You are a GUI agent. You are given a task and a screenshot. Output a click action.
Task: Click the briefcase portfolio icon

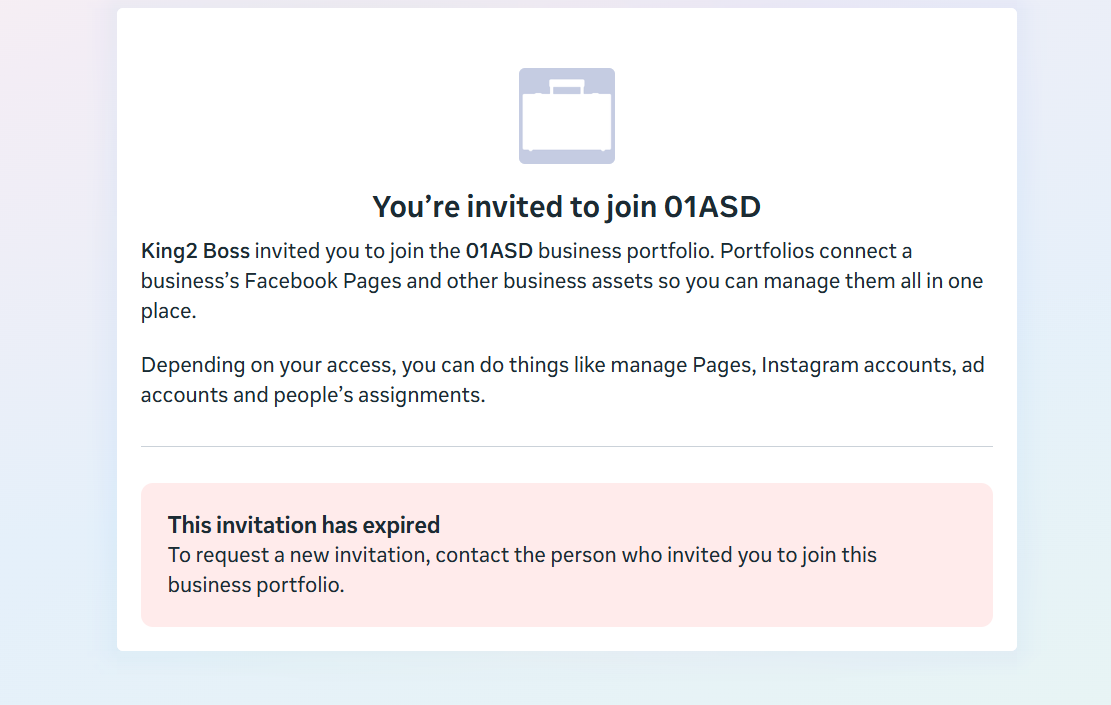tap(567, 116)
